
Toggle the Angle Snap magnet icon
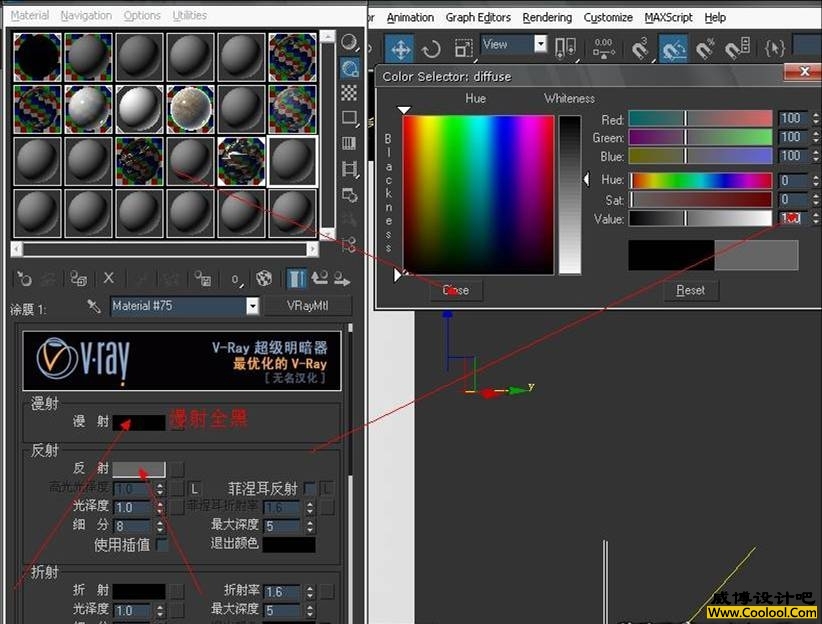[674, 48]
